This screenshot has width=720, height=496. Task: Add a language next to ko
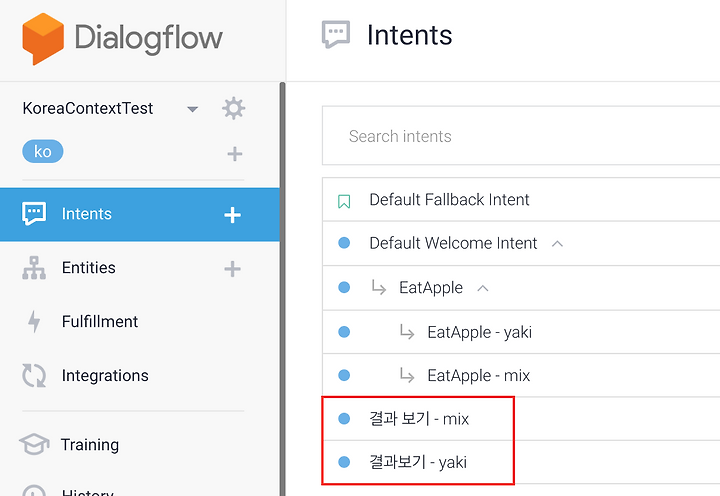235,153
